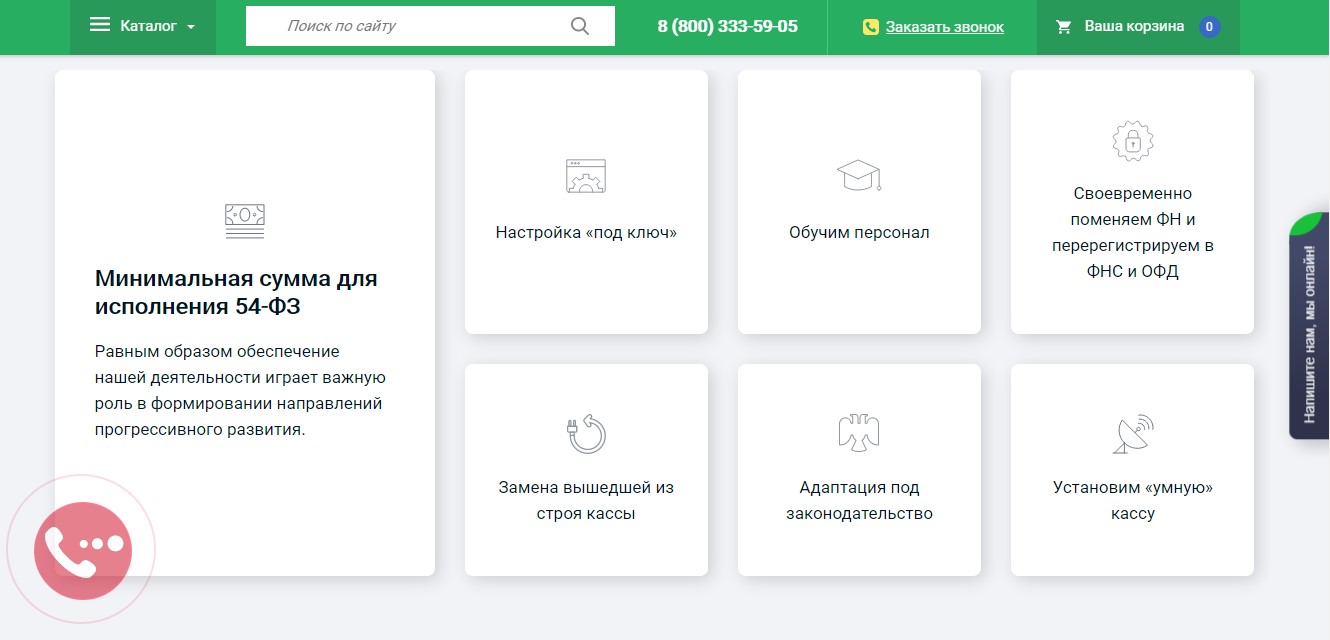Click the paragraph starting Равным образом обеспечение

[x=240, y=390]
